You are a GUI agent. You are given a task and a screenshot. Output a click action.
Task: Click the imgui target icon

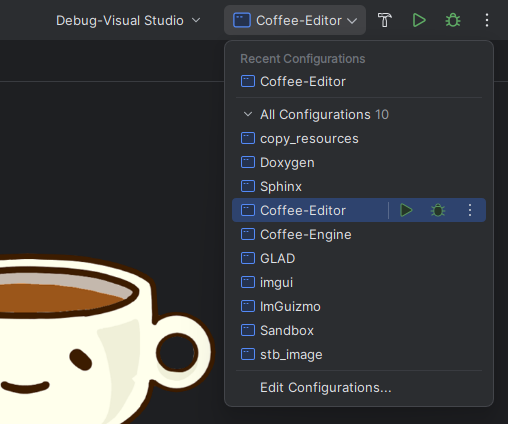point(248,282)
